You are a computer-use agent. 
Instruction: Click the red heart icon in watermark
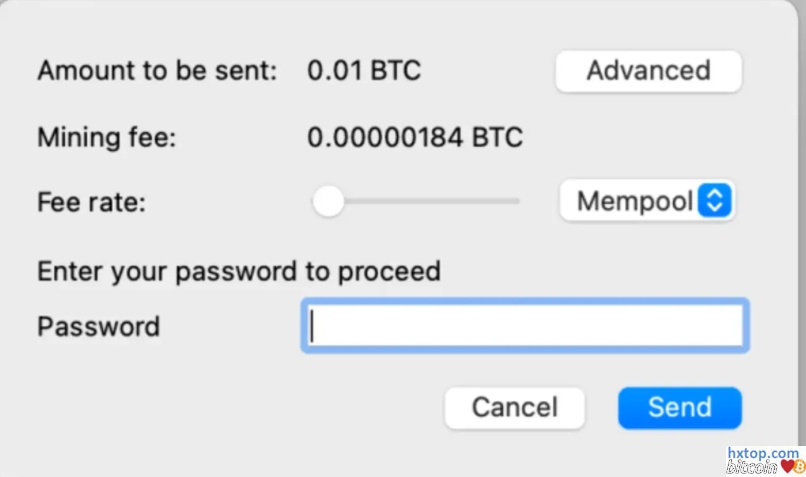[787, 467]
